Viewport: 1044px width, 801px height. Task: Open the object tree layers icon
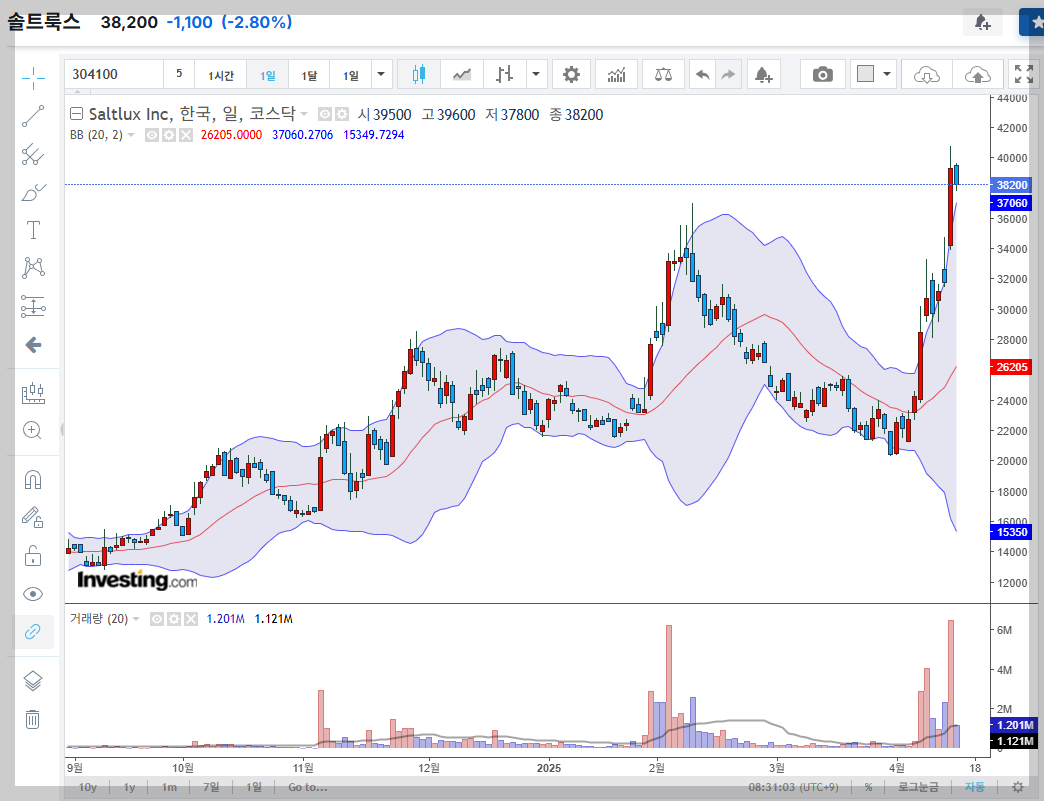click(33, 680)
